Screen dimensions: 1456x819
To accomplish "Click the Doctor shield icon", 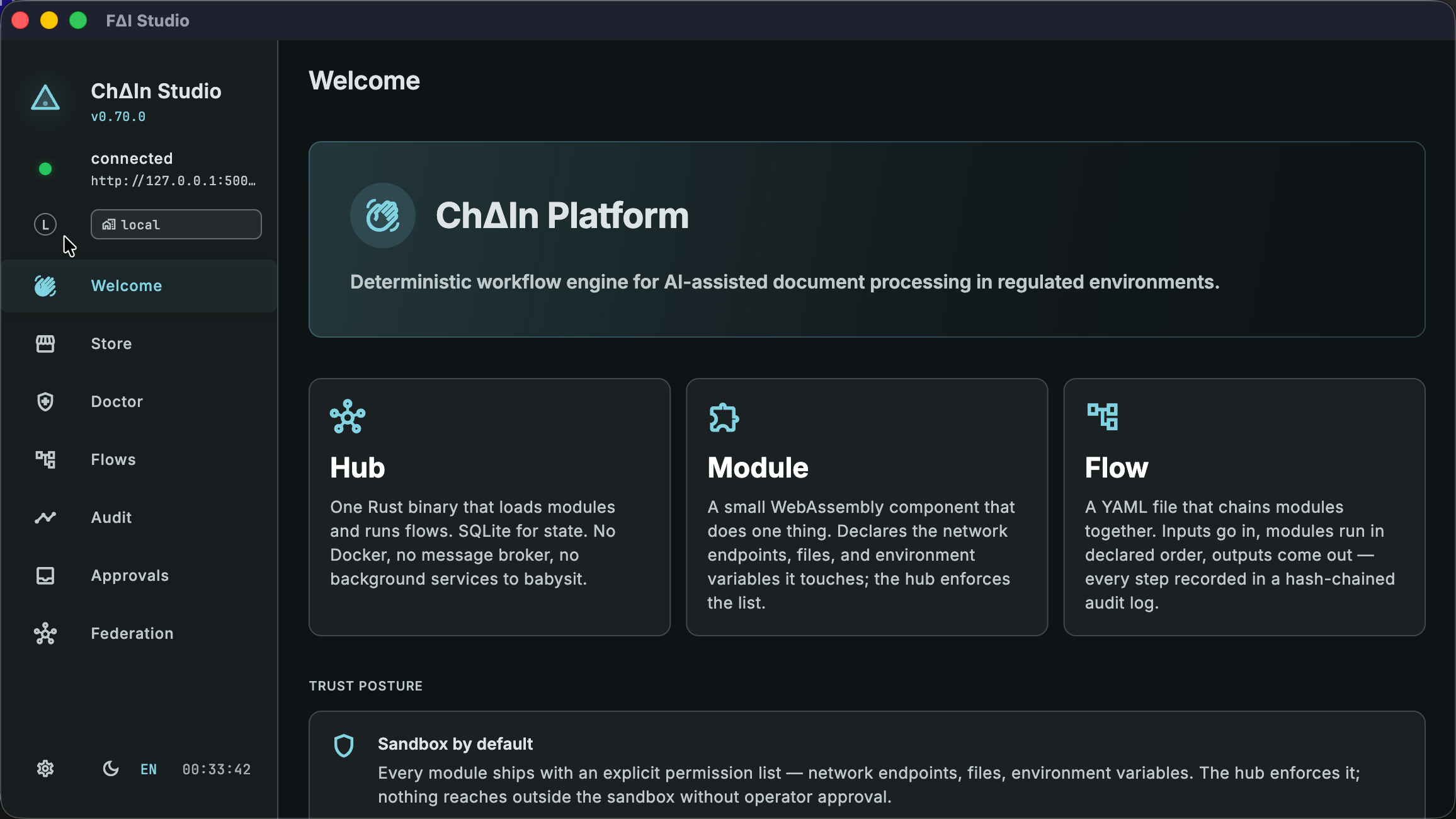I will coord(45,402).
